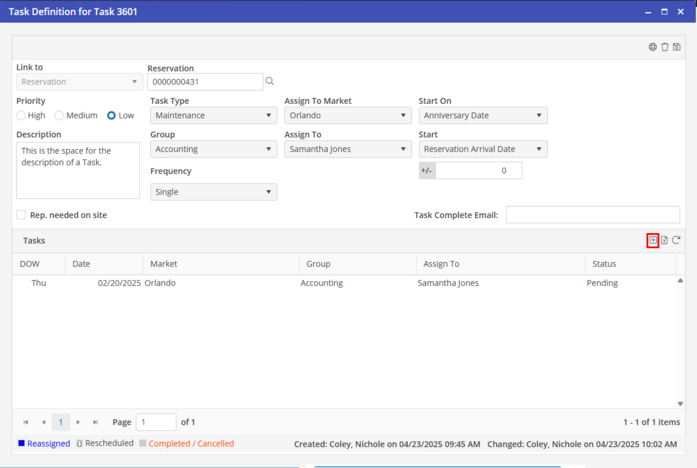697x468 pixels.
Task: Select Medium priority radio button
Action: pos(60,116)
